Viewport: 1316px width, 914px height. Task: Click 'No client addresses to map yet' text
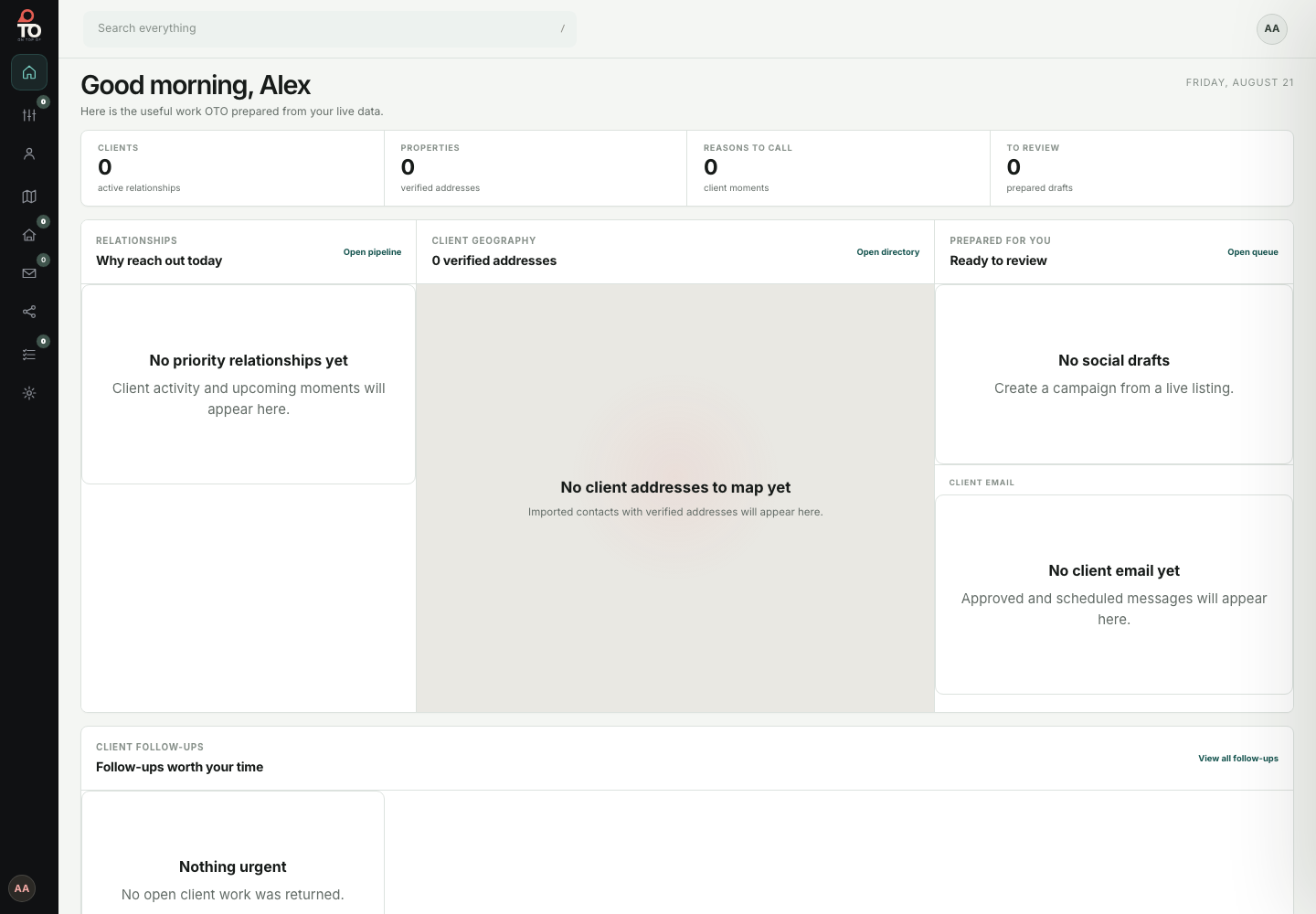click(675, 487)
